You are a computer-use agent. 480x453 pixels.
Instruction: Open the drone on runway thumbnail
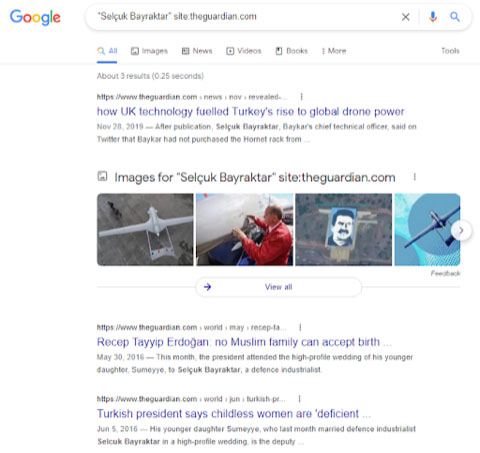pyautogui.click(x=145, y=230)
